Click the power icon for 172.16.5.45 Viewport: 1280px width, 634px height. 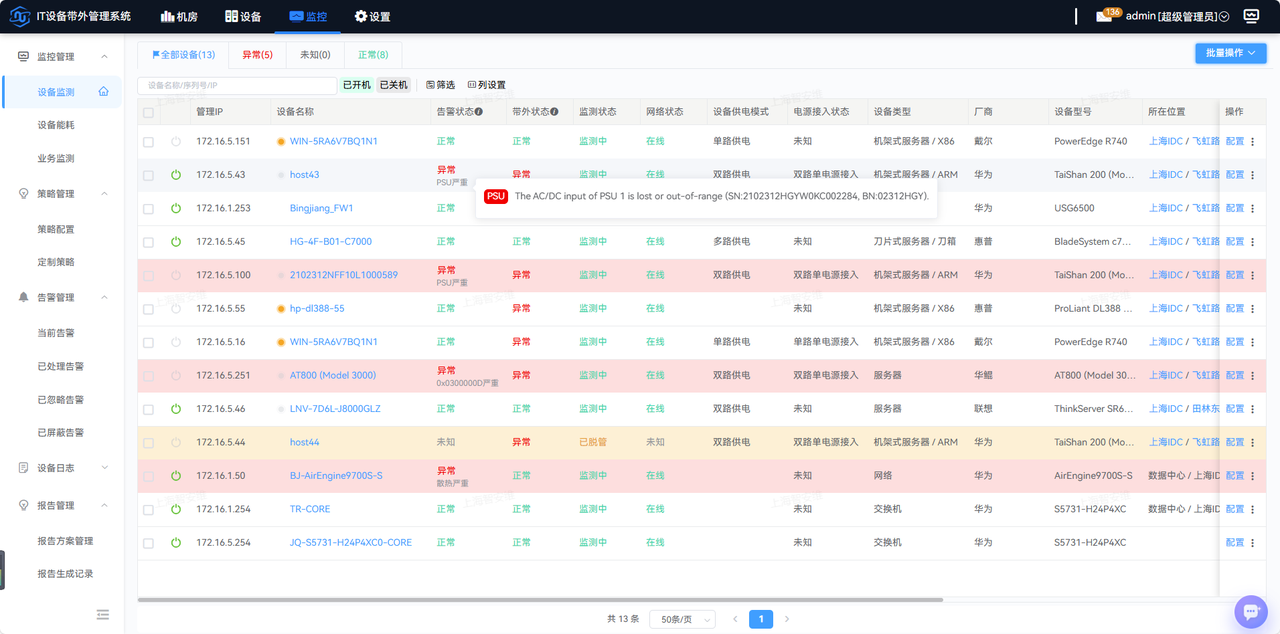coord(176,242)
